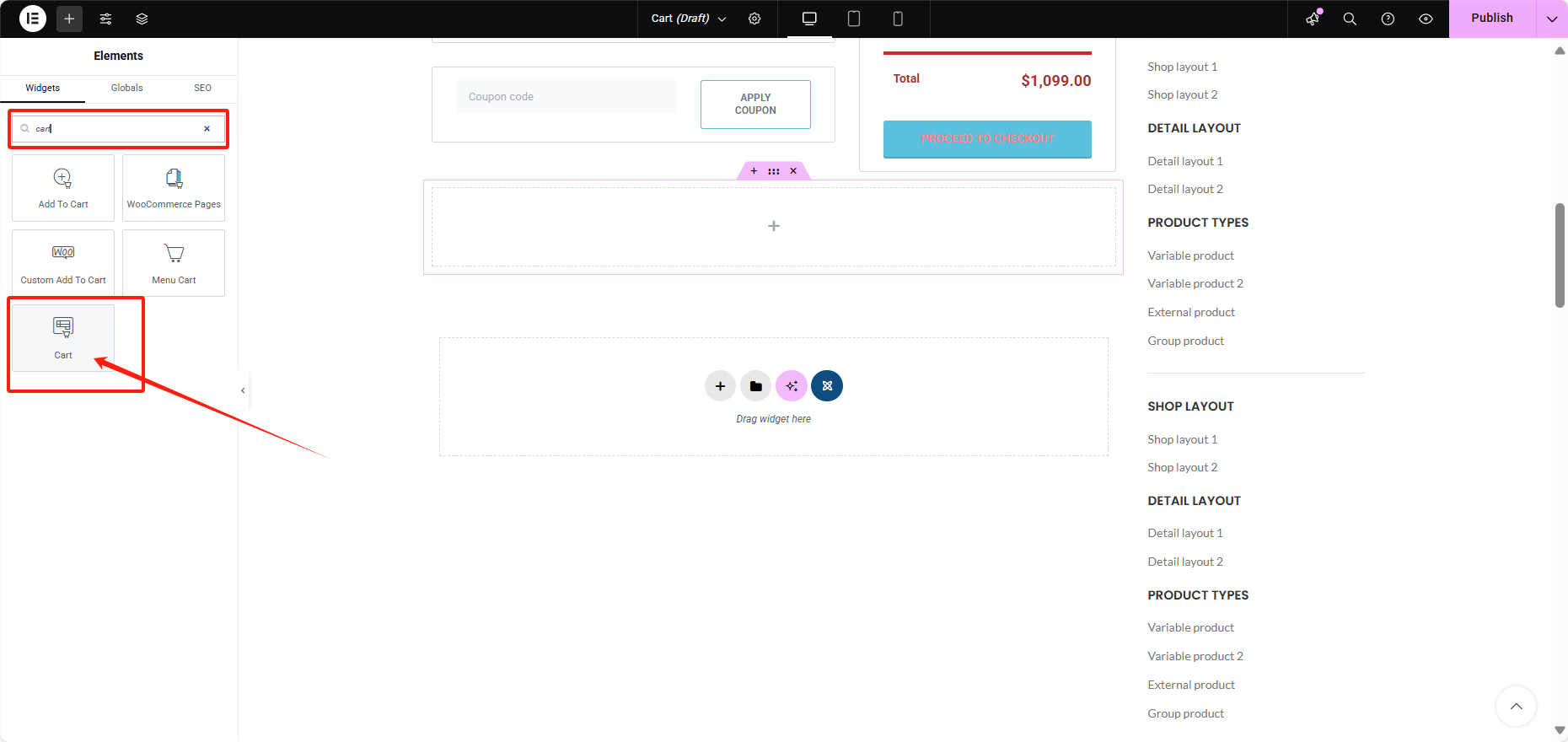
Task: Open the What's New megaphone icon
Action: click(x=1313, y=19)
